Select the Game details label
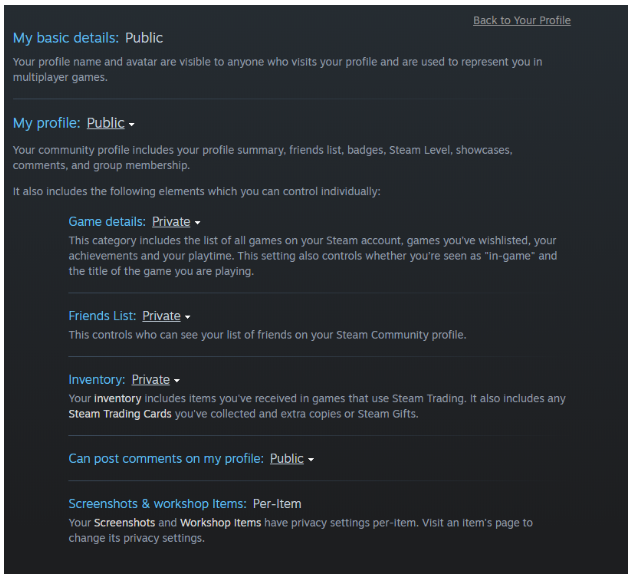The height and width of the screenshot is (579, 634). 107,222
